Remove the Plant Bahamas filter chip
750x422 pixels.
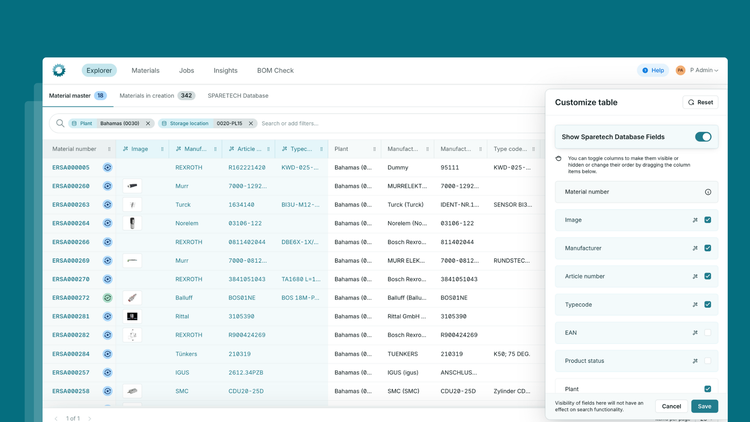click(x=148, y=123)
